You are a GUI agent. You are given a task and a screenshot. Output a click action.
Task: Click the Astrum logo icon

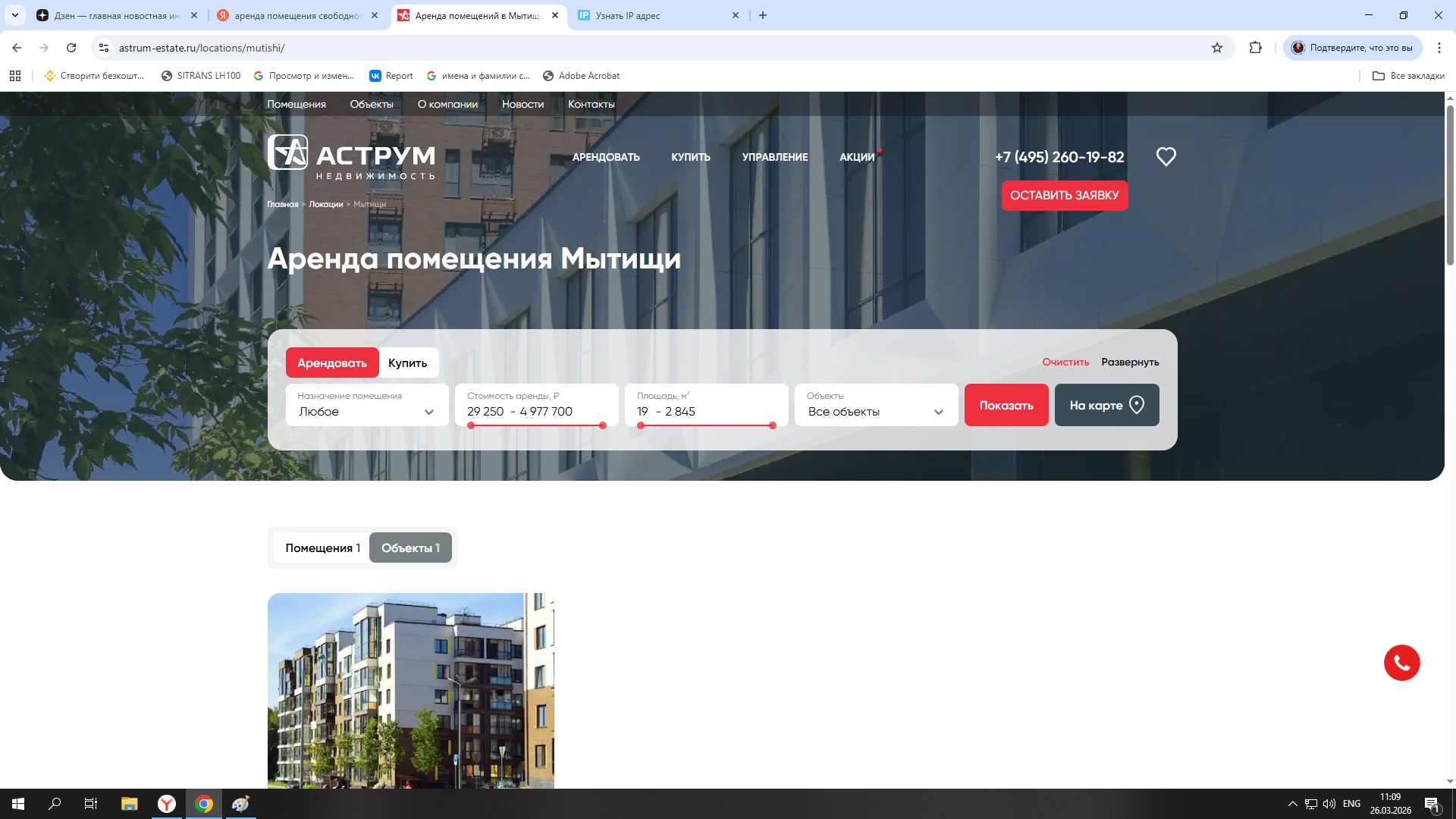point(287,152)
